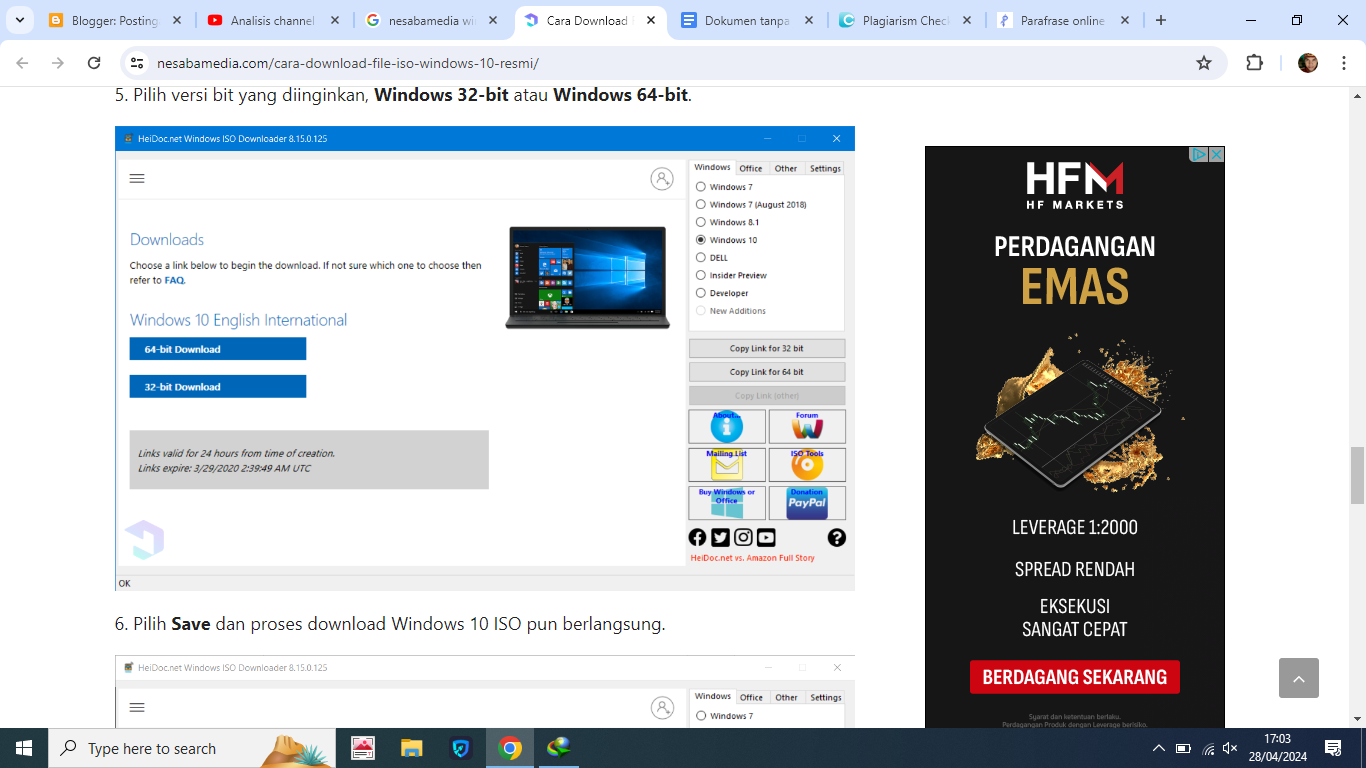Close the Analisis channel tab
1366x768 pixels.
(334, 20)
